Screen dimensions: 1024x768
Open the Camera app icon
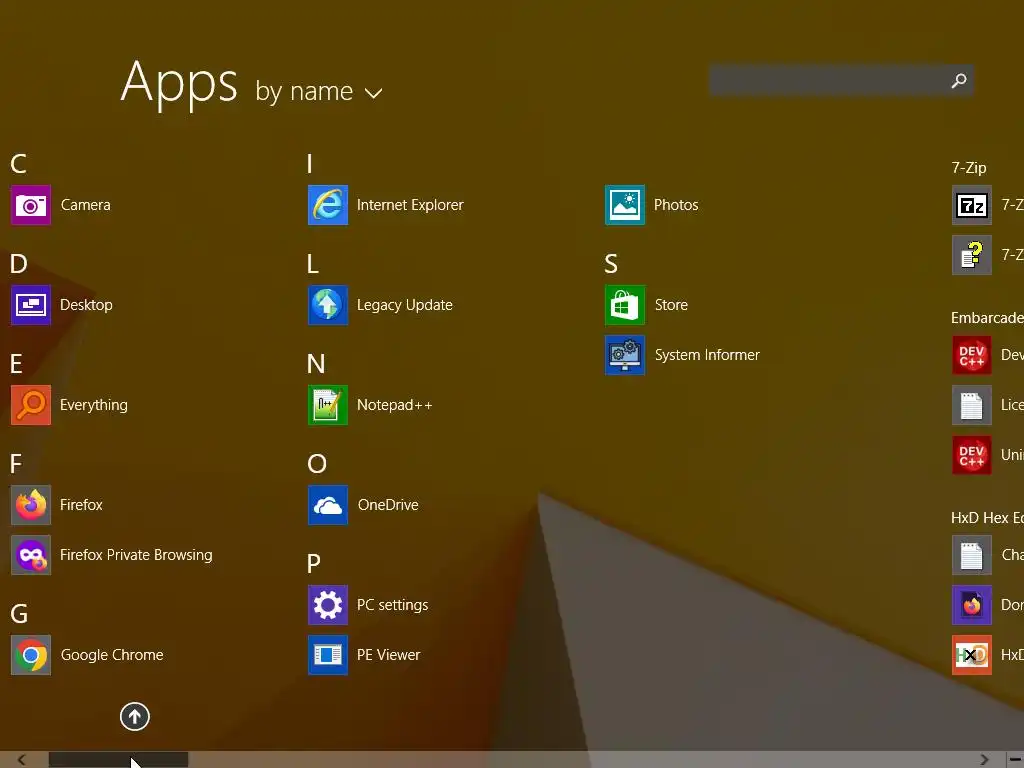click(31, 205)
